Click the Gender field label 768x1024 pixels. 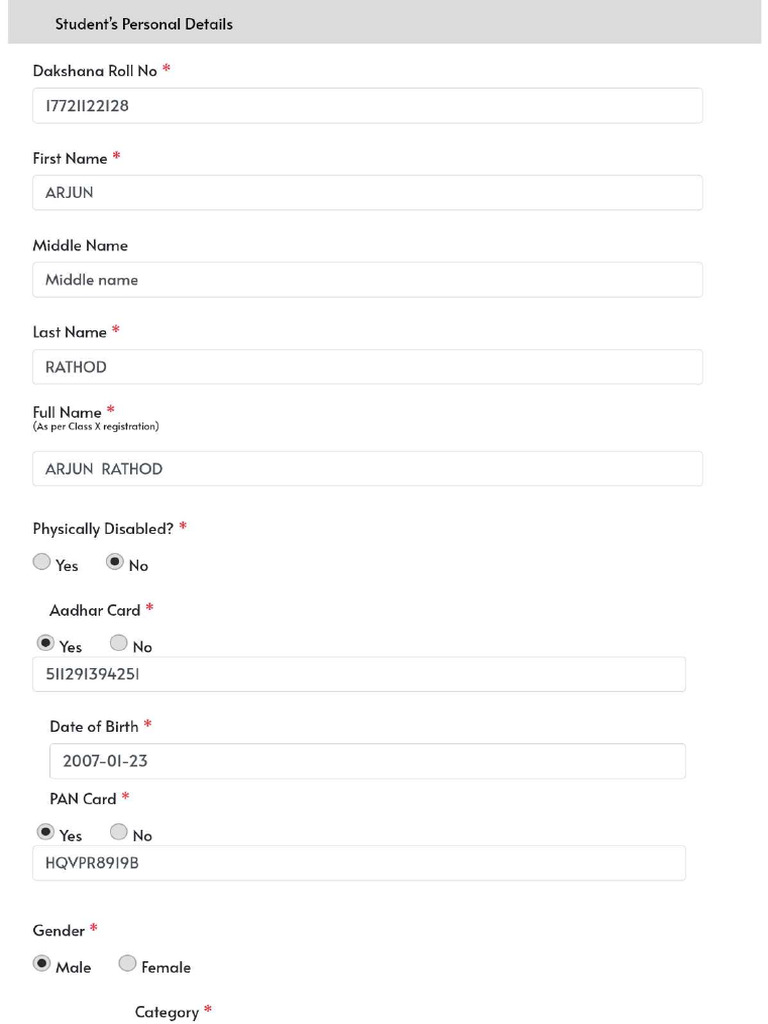pyautogui.click(x=59, y=931)
